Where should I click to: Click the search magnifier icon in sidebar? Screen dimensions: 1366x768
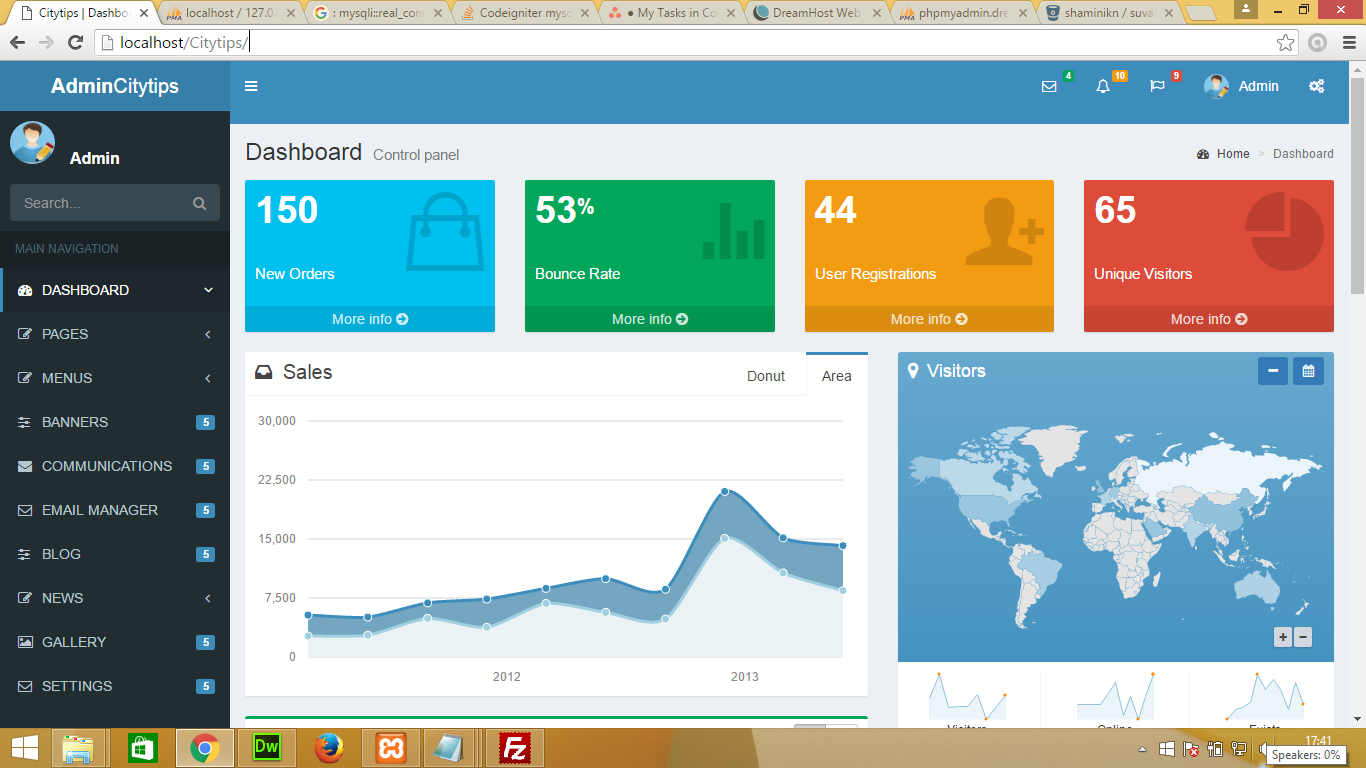point(199,203)
